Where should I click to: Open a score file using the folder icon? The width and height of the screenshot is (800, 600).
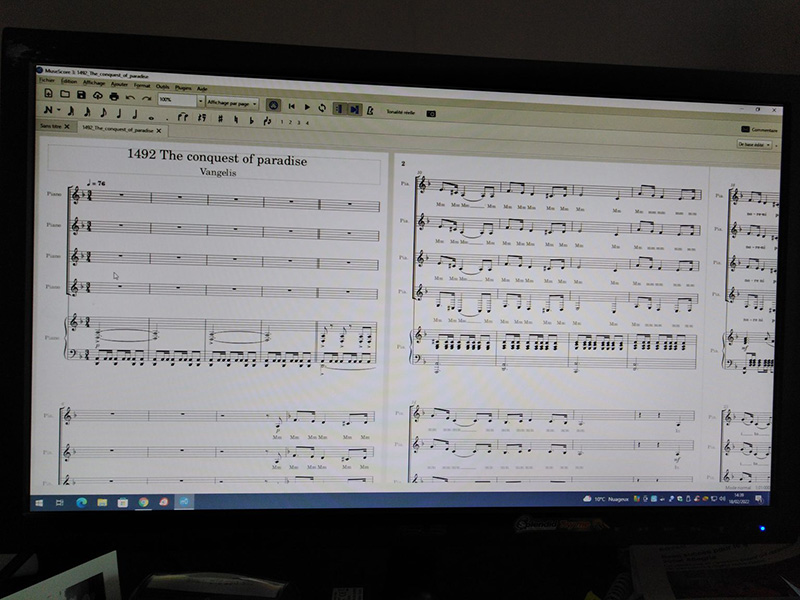point(65,94)
